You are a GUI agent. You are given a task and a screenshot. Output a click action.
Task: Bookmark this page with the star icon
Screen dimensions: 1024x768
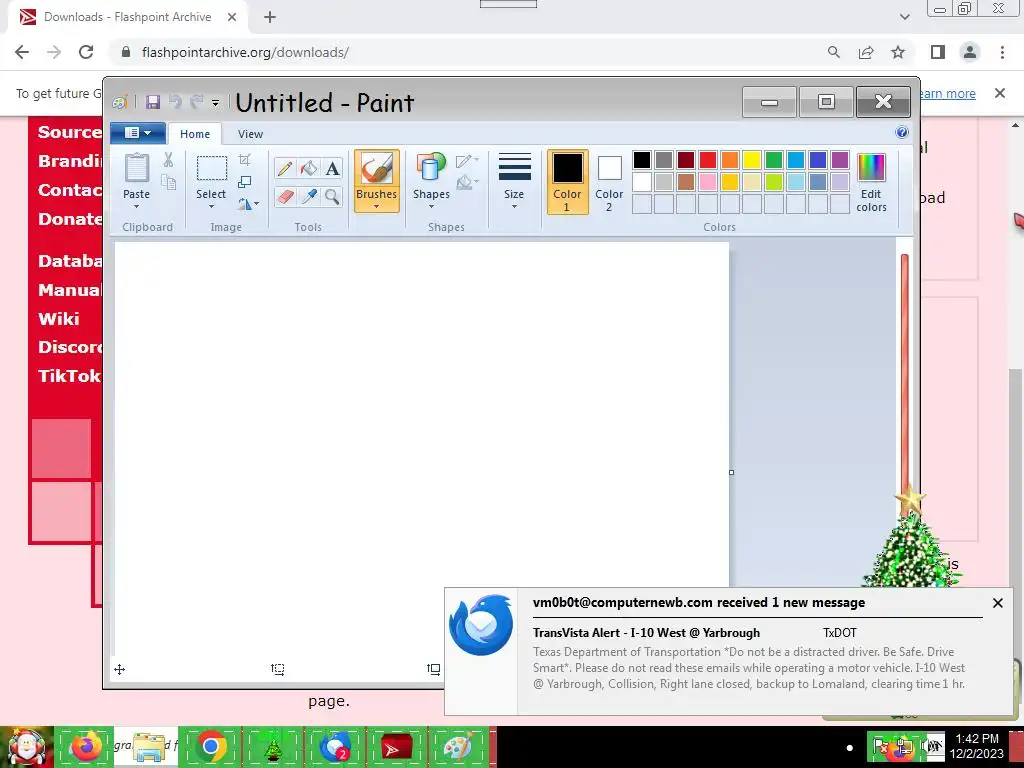pos(898,52)
